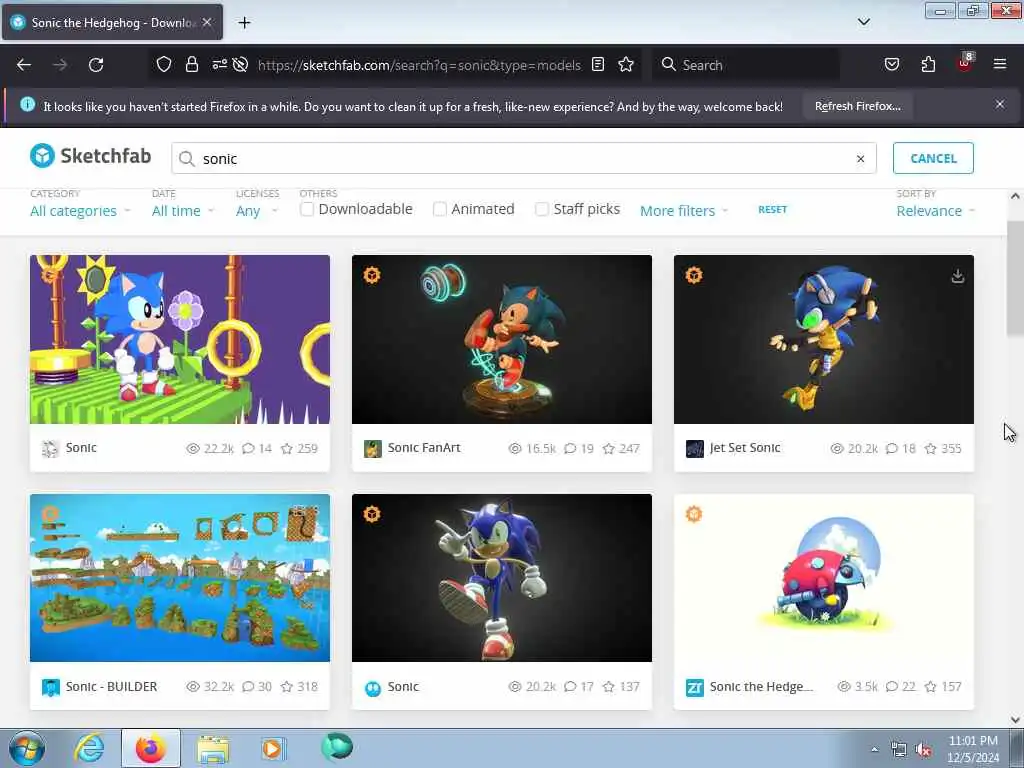1024x768 pixels.
Task: Open the Jet Set Sonic model title
Action: point(745,448)
